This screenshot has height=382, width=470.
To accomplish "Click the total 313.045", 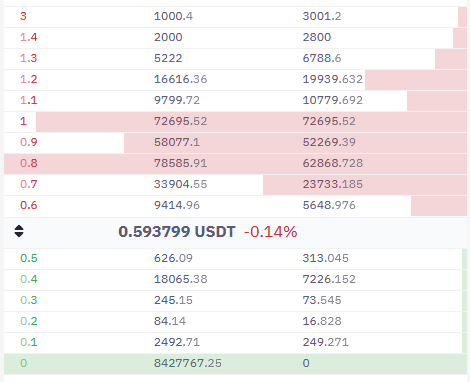I will pyautogui.click(x=325, y=258).
